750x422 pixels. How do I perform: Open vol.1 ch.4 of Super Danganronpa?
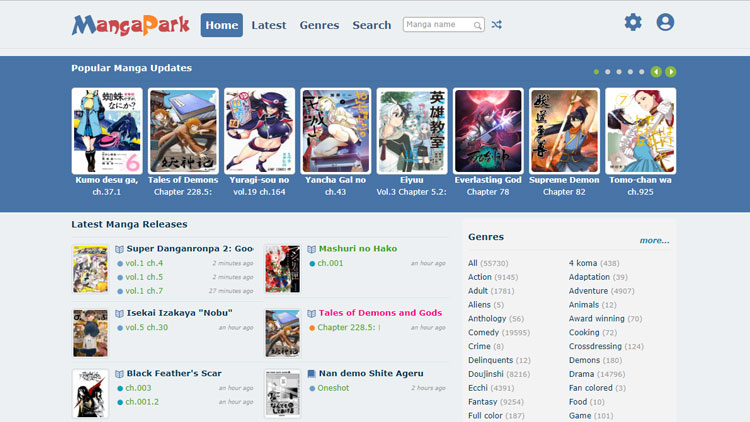click(x=144, y=263)
